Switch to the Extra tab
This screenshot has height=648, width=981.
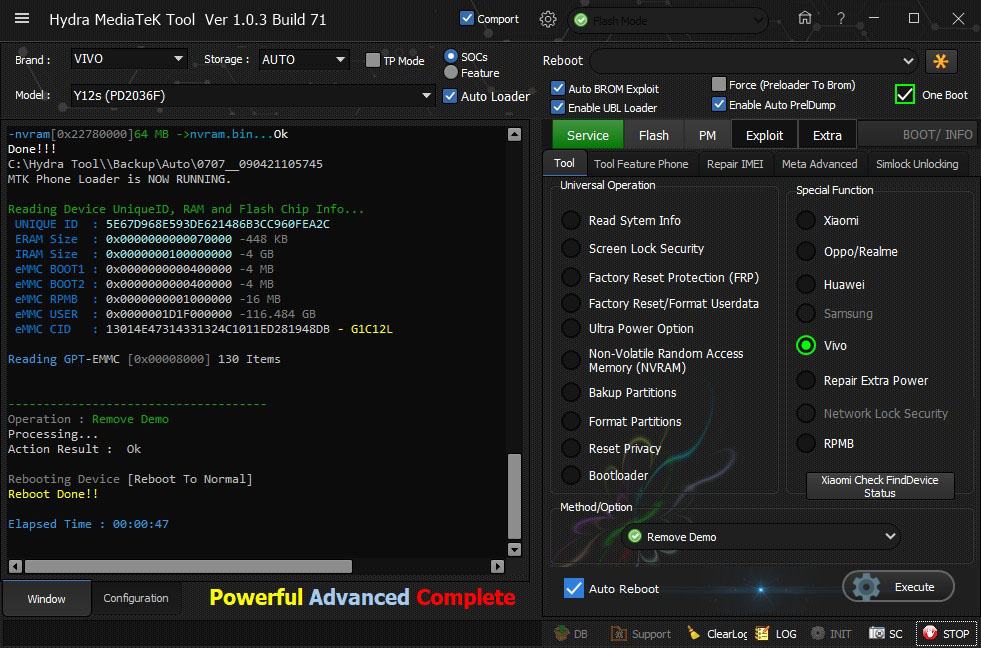click(x=827, y=135)
